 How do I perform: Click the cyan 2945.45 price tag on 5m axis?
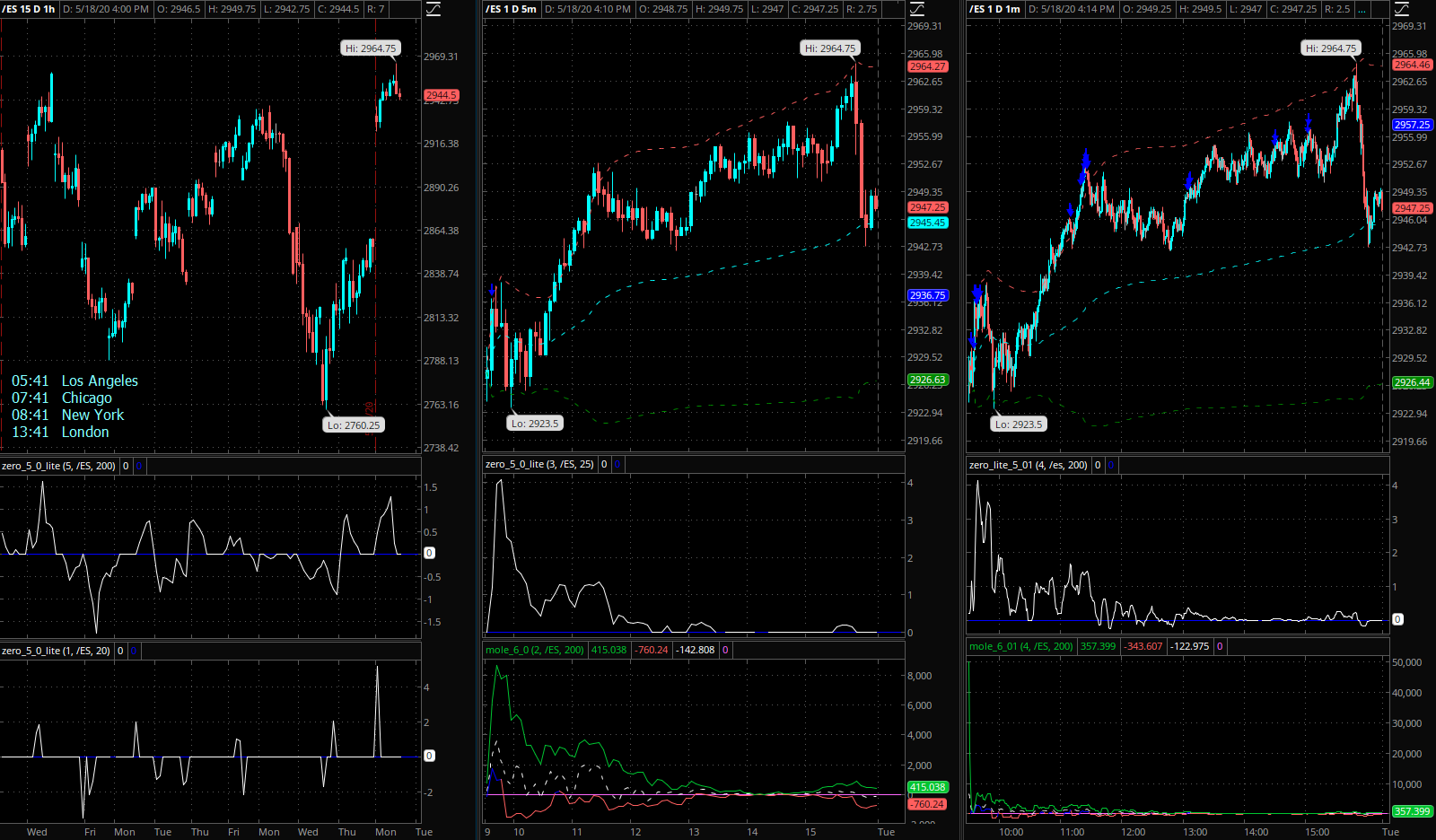[927, 223]
